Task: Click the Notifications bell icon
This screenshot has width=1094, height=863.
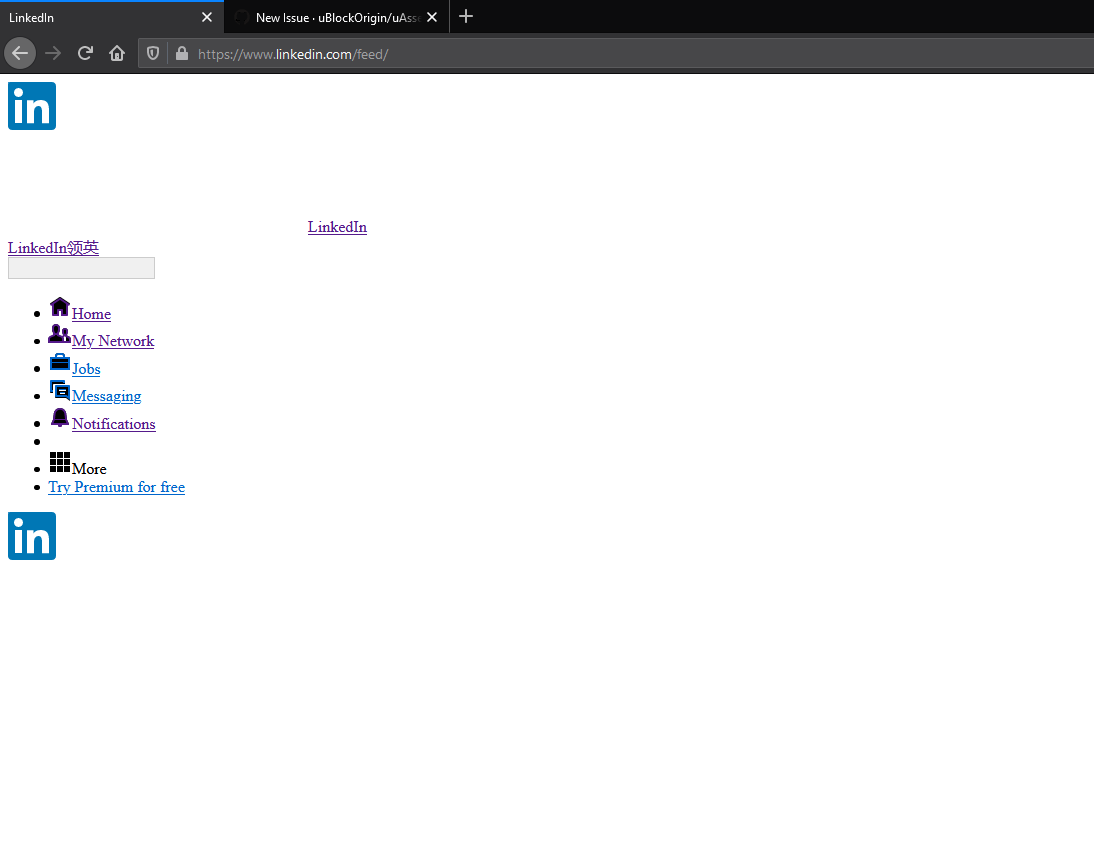Action: coord(60,417)
